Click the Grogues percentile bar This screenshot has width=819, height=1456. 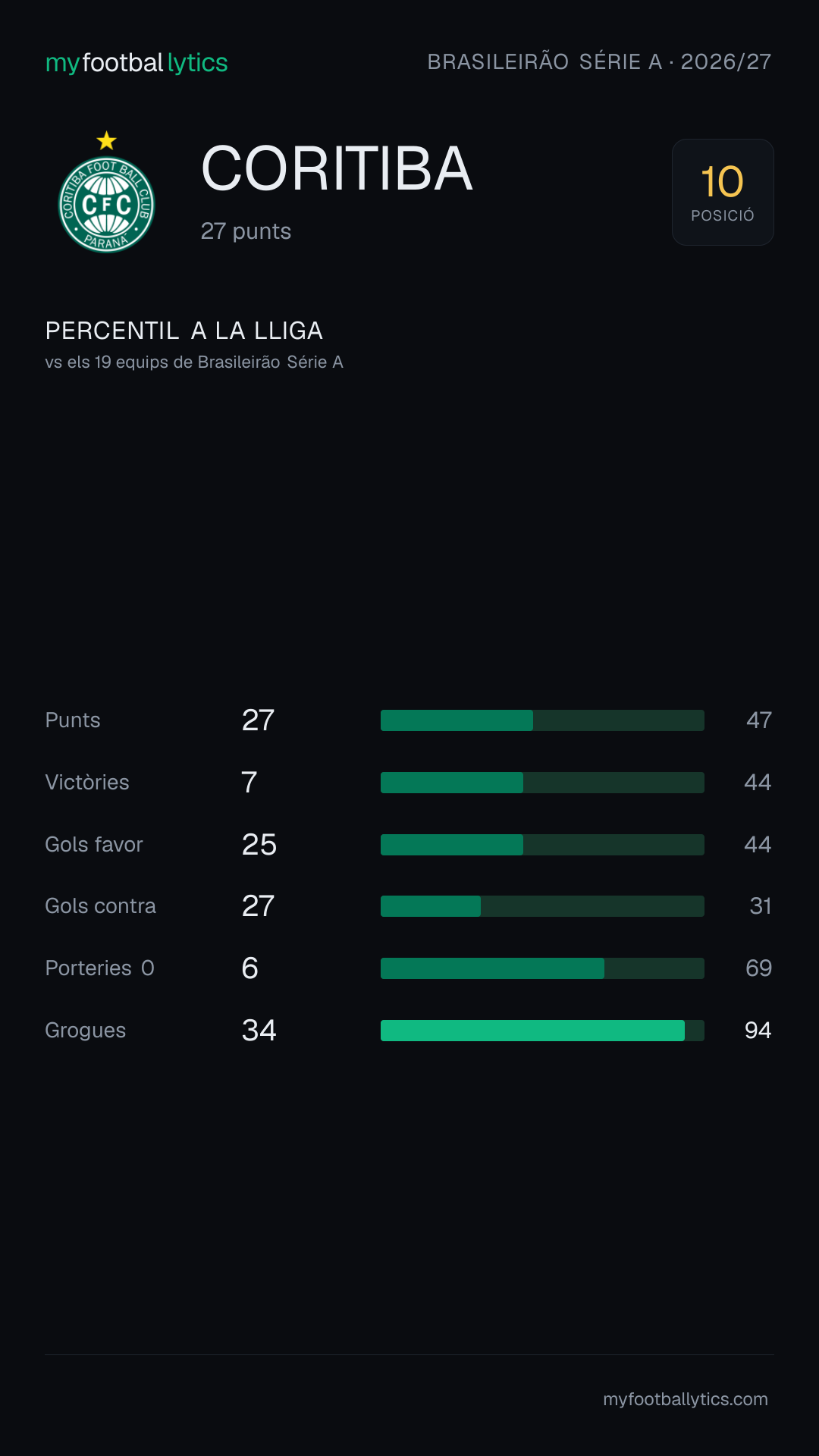click(542, 1031)
